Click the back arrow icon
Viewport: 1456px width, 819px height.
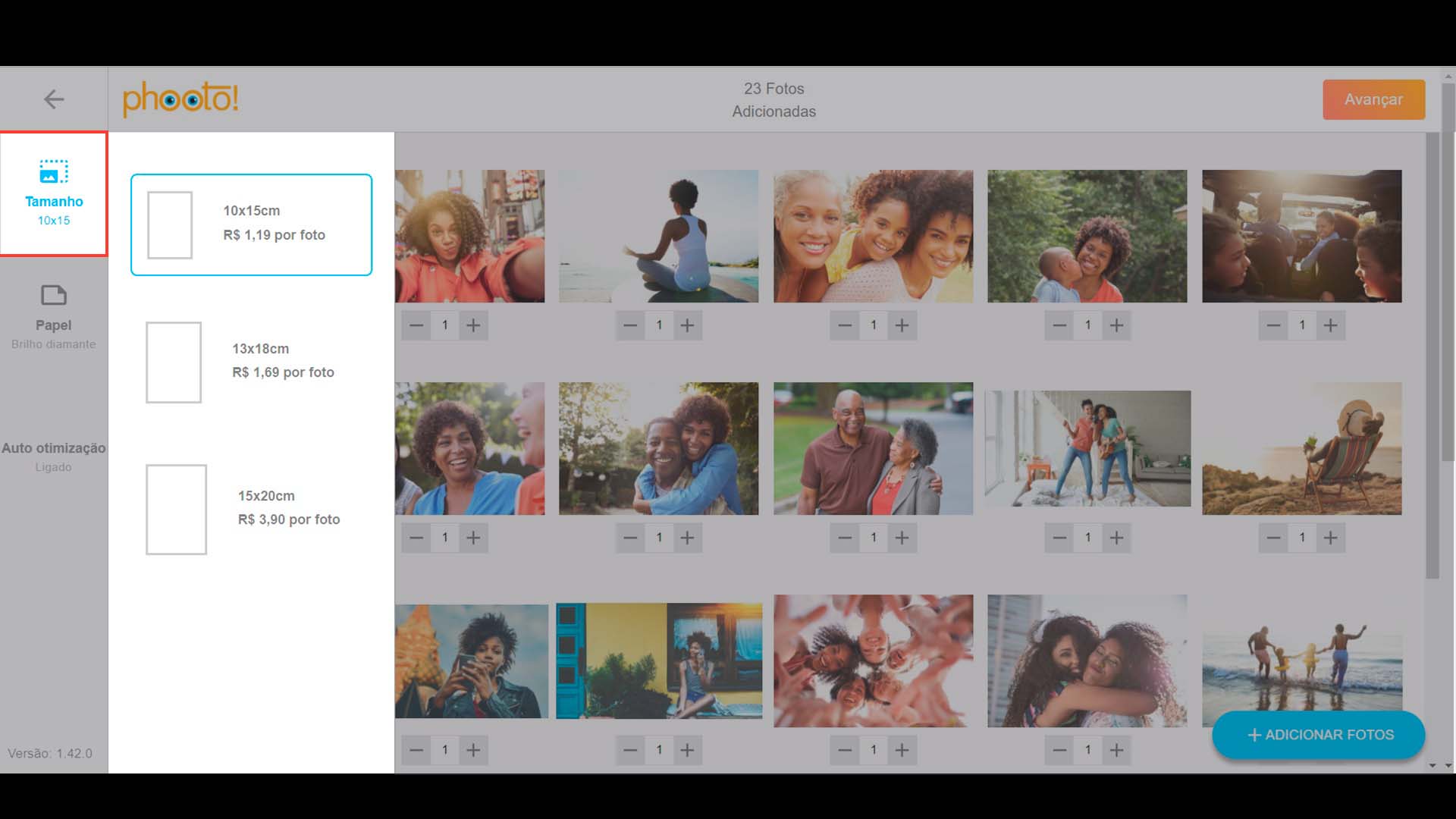click(53, 99)
